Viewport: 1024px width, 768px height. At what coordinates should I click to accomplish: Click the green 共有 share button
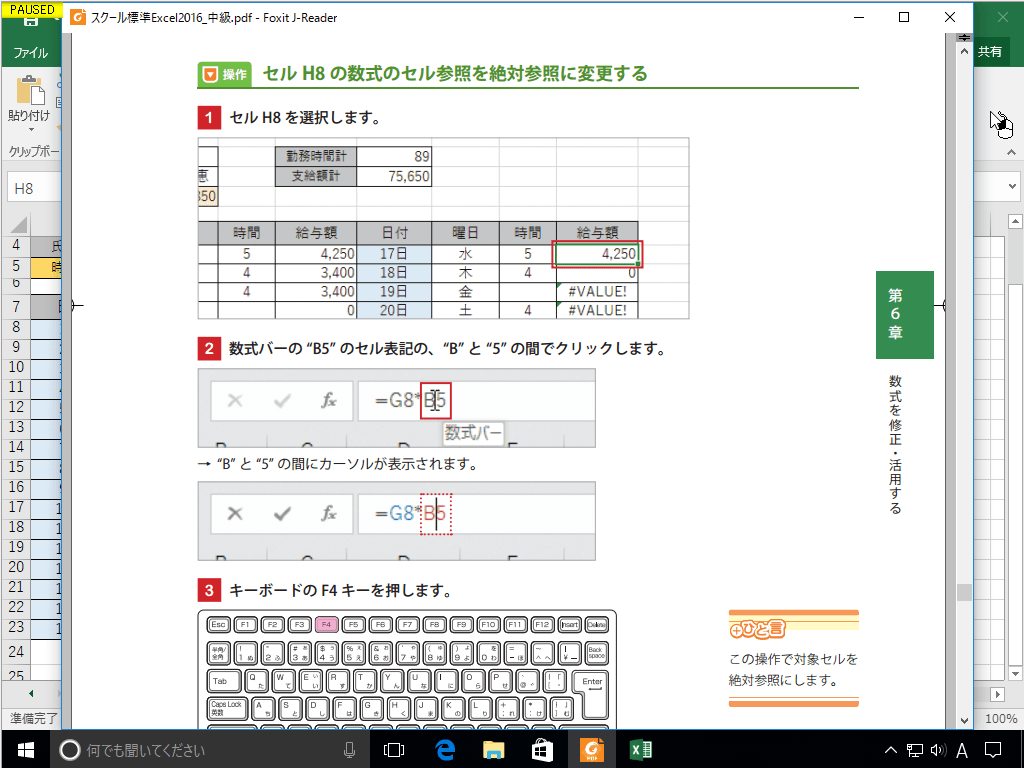coord(991,51)
